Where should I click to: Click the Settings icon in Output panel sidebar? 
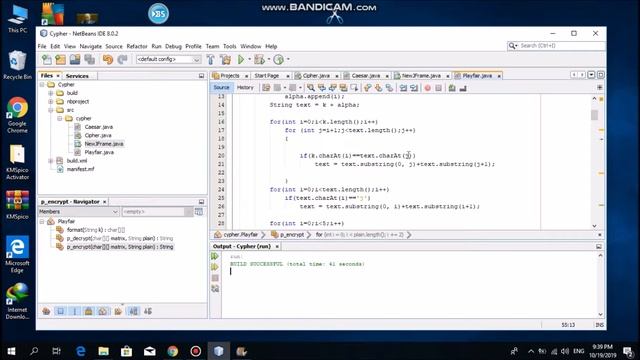click(x=215, y=289)
